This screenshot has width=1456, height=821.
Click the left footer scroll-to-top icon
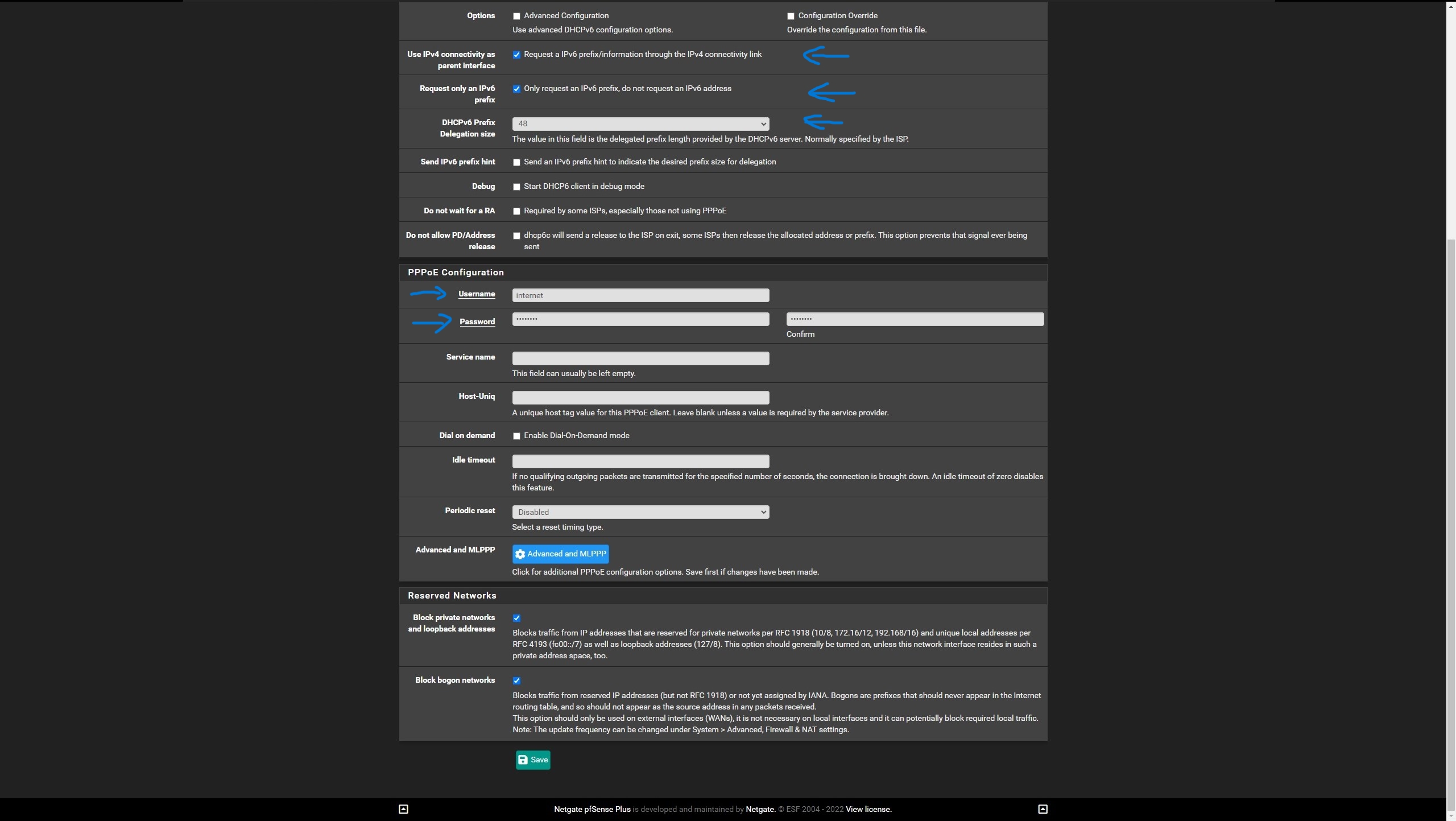point(403,808)
